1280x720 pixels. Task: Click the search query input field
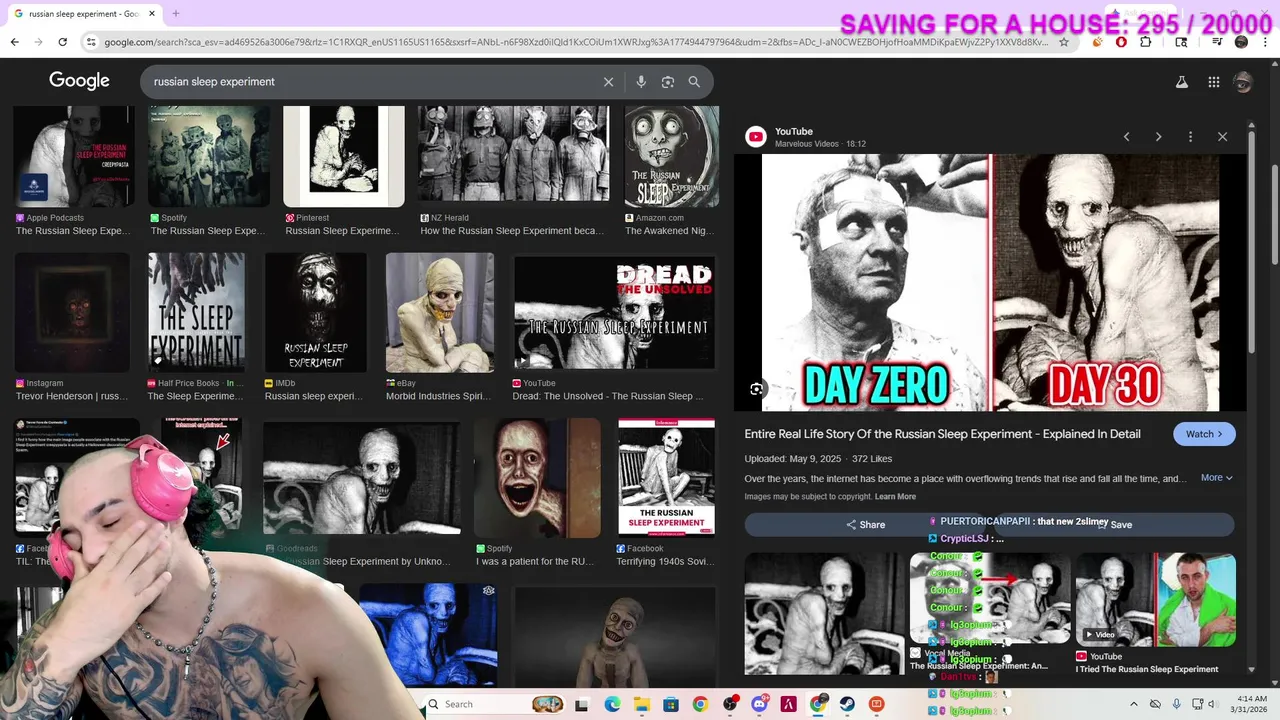pos(370,82)
